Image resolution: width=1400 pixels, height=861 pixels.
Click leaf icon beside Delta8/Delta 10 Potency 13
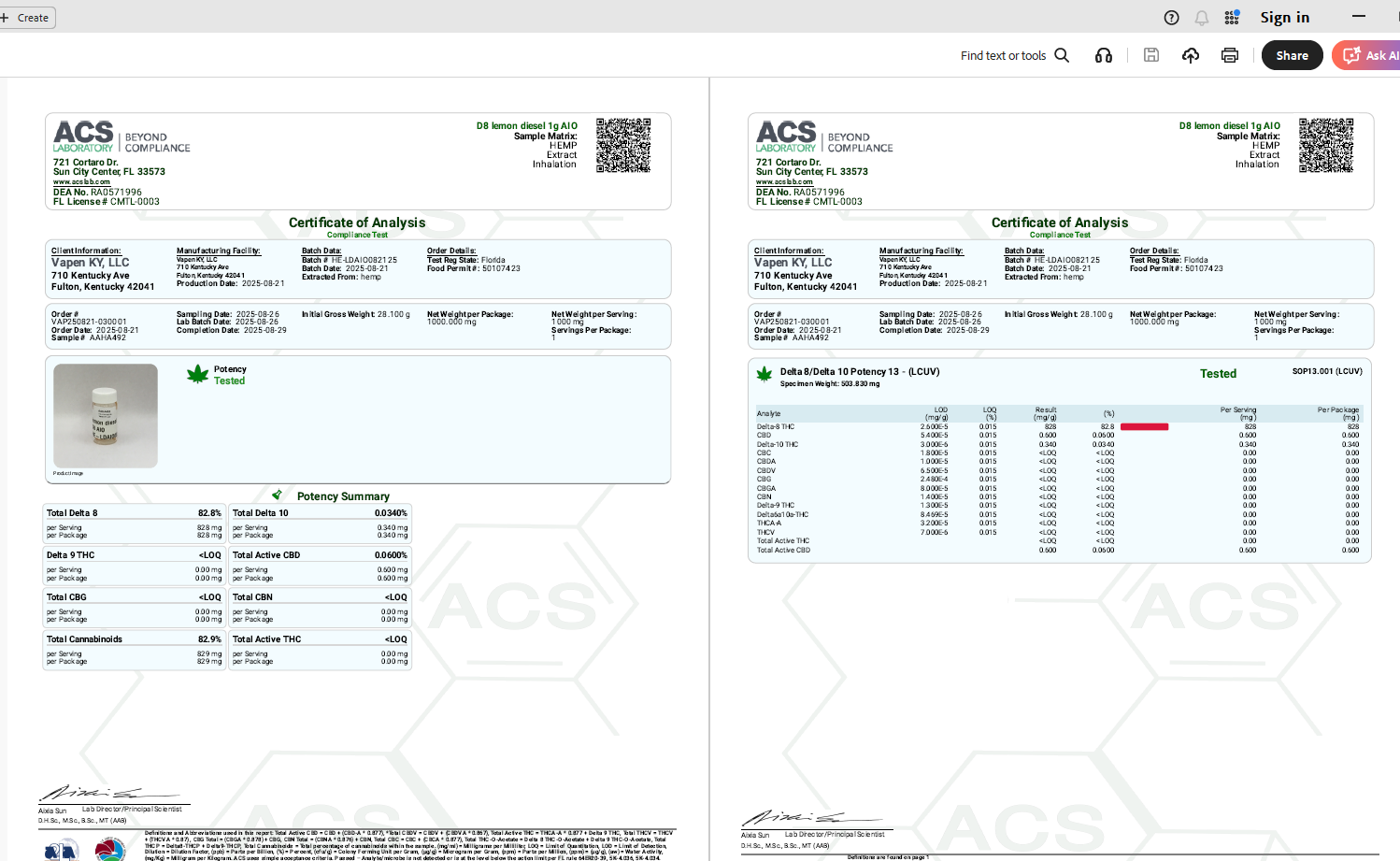tap(764, 374)
